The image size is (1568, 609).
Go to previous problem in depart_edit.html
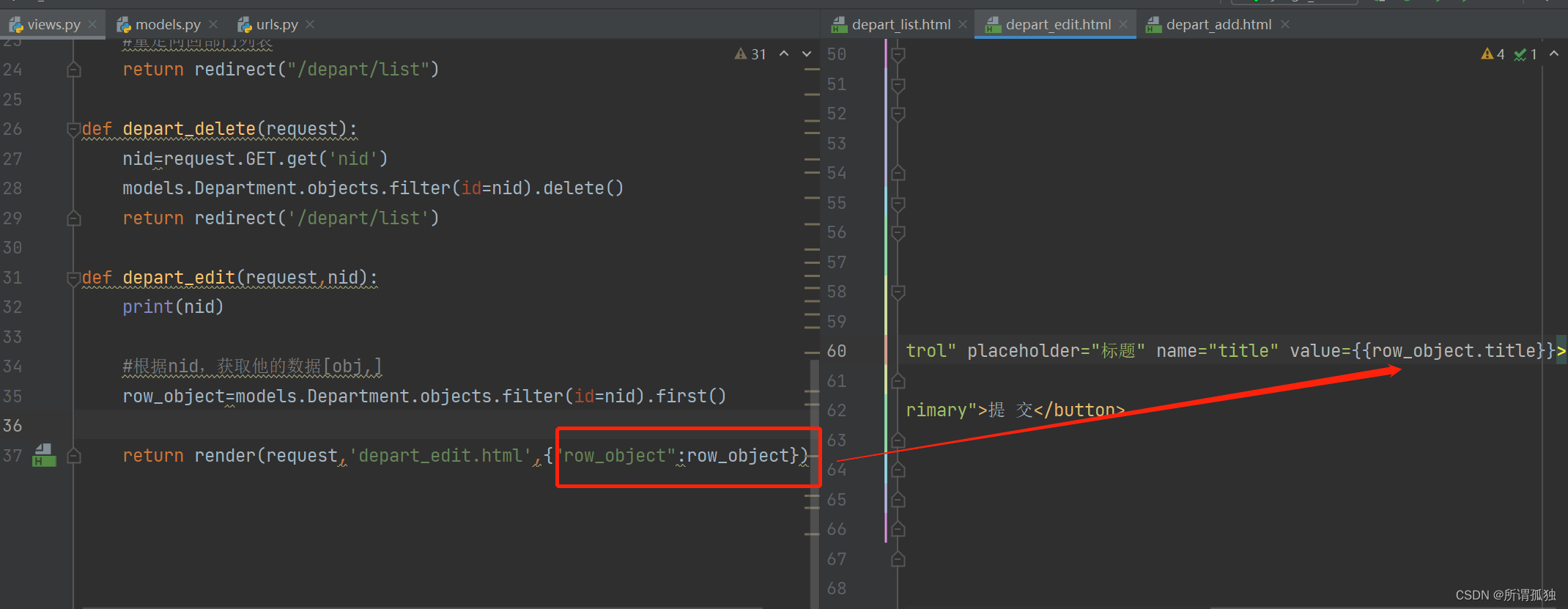pyautogui.click(x=1554, y=53)
